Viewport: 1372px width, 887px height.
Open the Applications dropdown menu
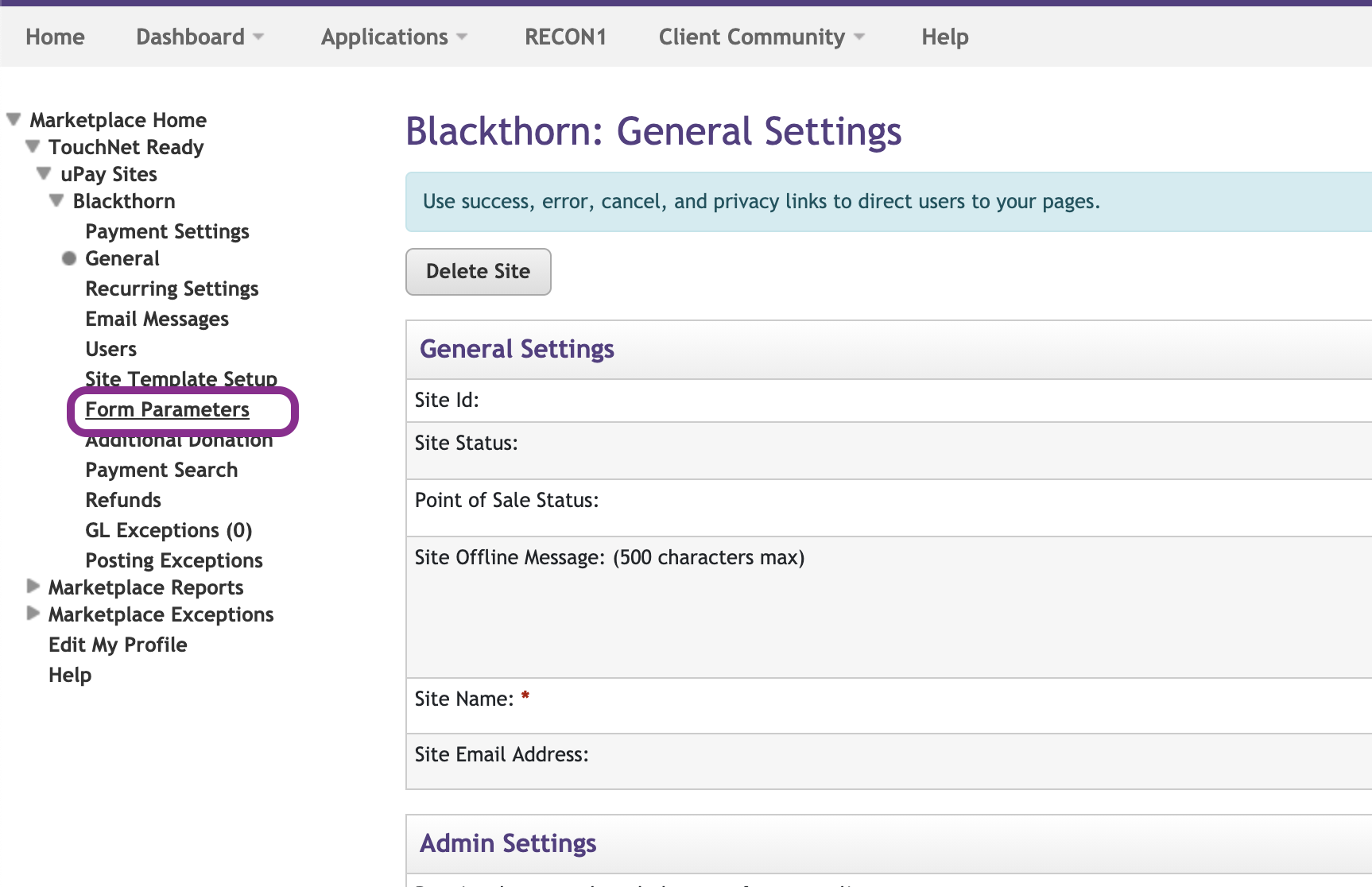(394, 37)
